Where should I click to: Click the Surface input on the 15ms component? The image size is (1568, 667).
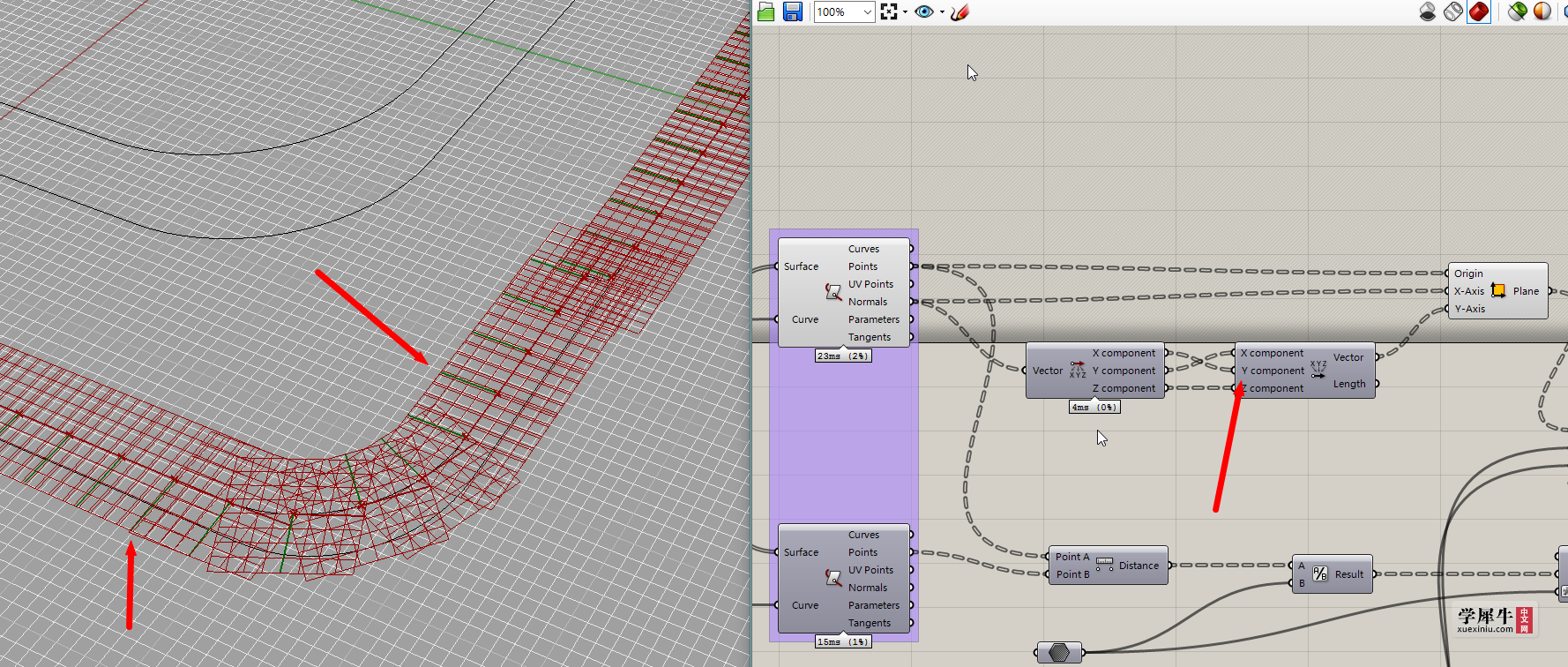point(801,552)
